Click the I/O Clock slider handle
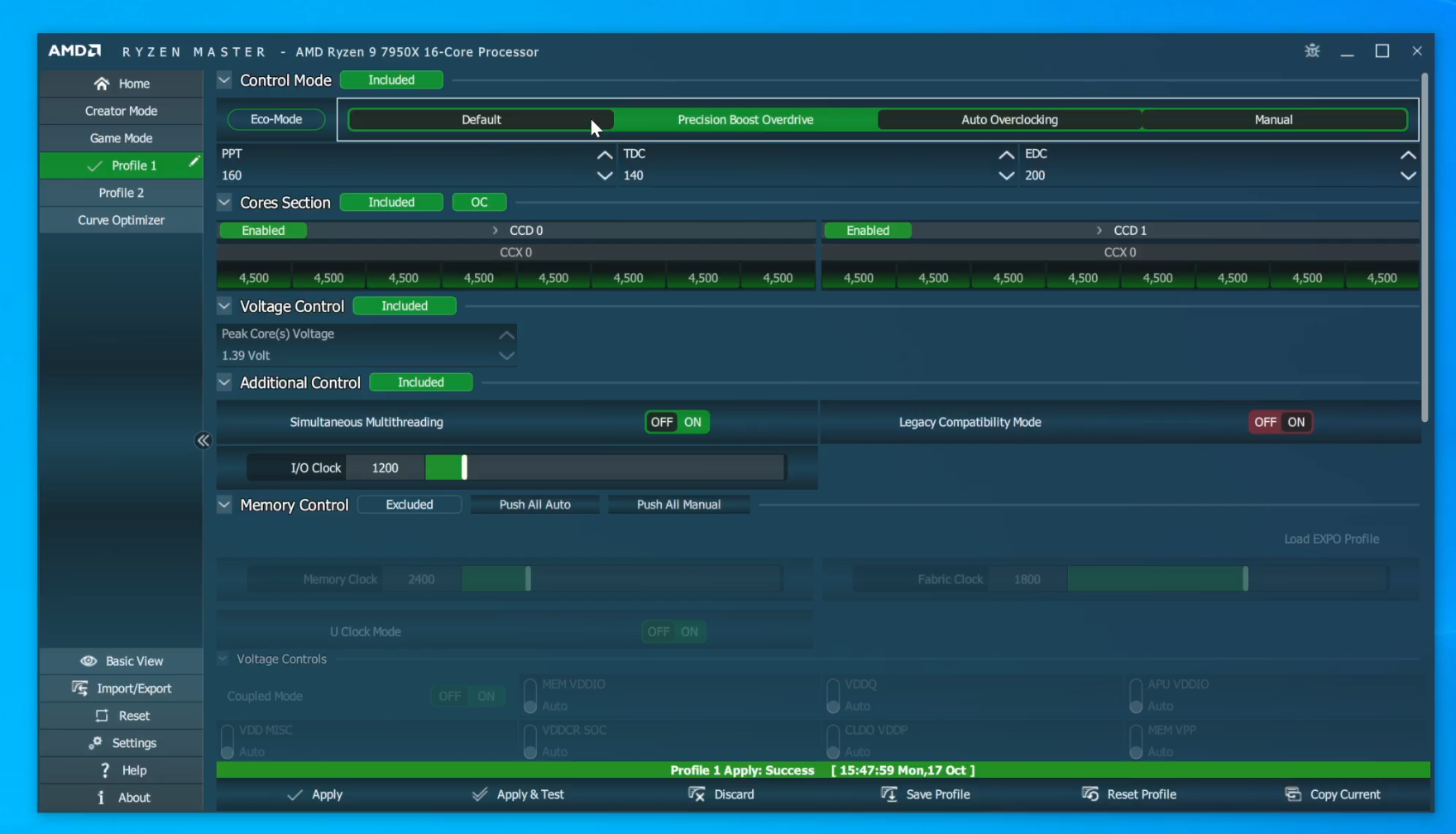This screenshot has width=1456, height=834. point(464,467)
